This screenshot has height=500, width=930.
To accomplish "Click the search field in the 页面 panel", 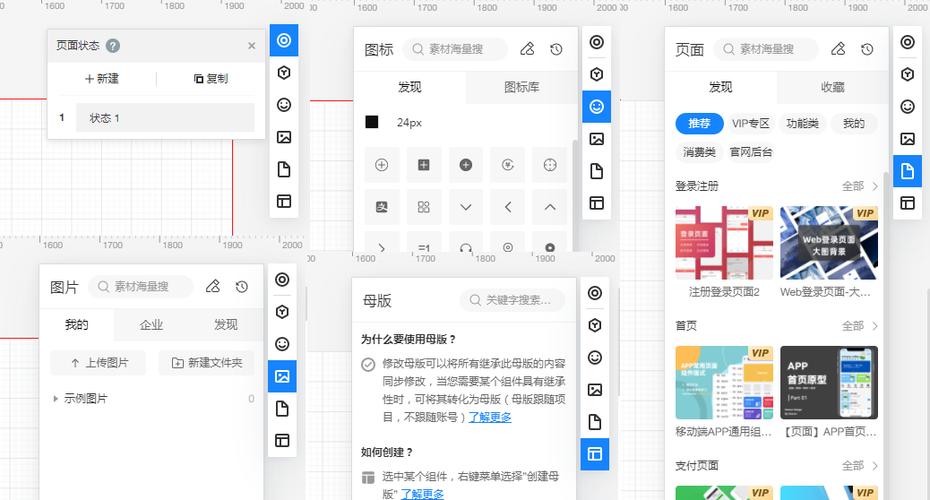I will [766, 49].
